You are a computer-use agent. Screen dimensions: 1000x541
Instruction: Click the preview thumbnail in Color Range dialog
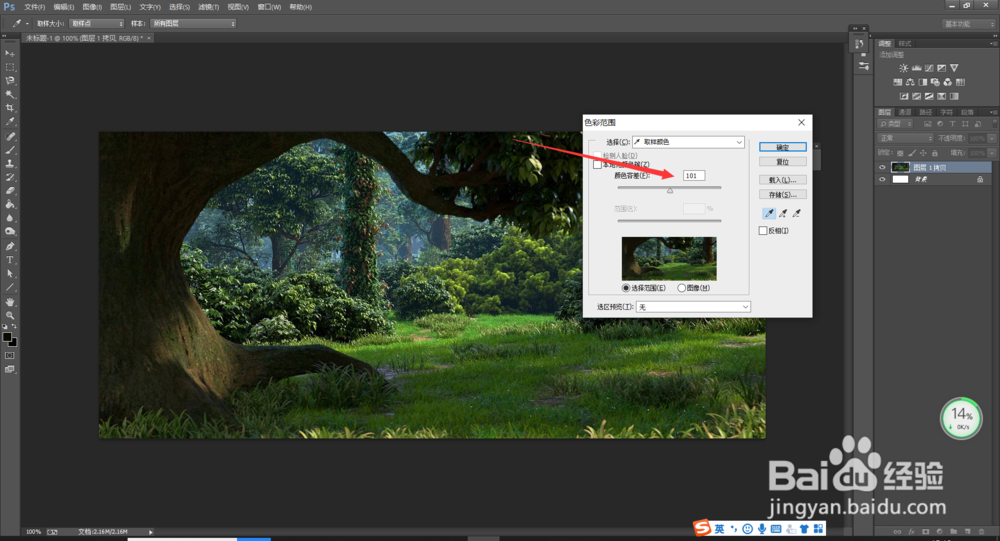[669, 259]
